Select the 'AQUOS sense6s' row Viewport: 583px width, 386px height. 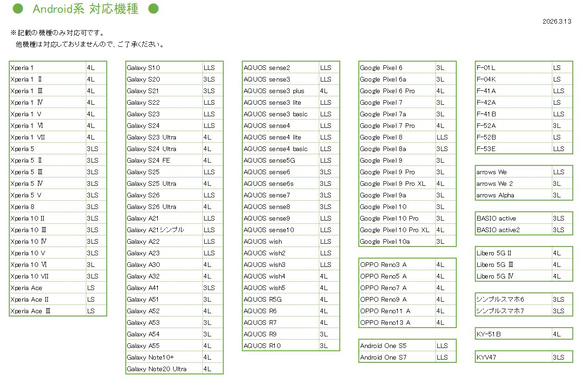coord(291,183)
